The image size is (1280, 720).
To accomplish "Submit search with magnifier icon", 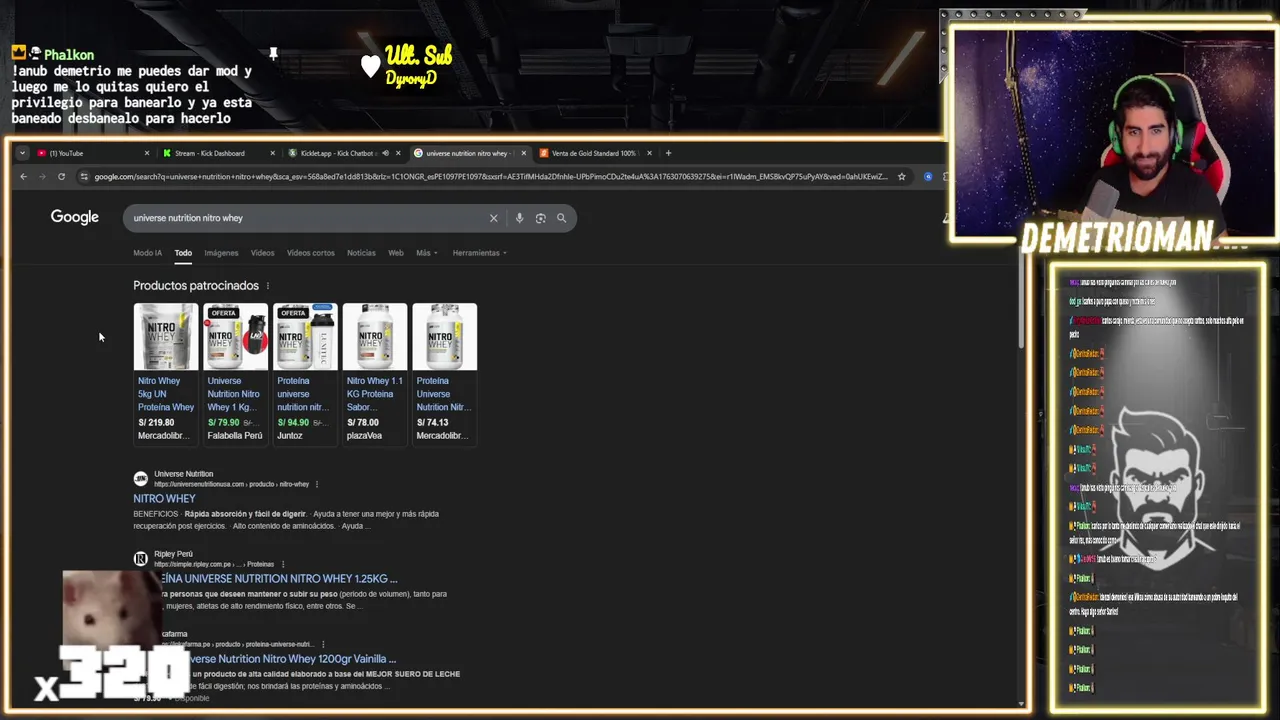I will pos(561,218).
